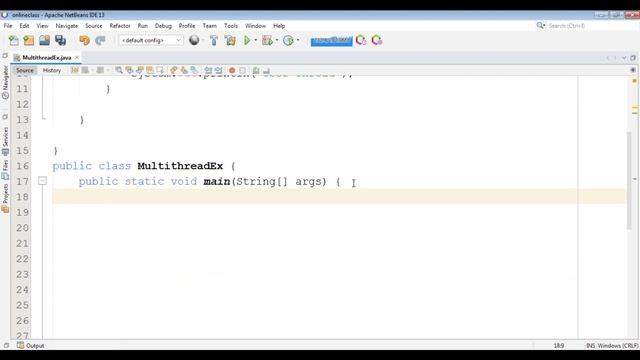Toggle Highlight Search in editor toolbar
Screen dimensions: 640x360
coord(150,70)
